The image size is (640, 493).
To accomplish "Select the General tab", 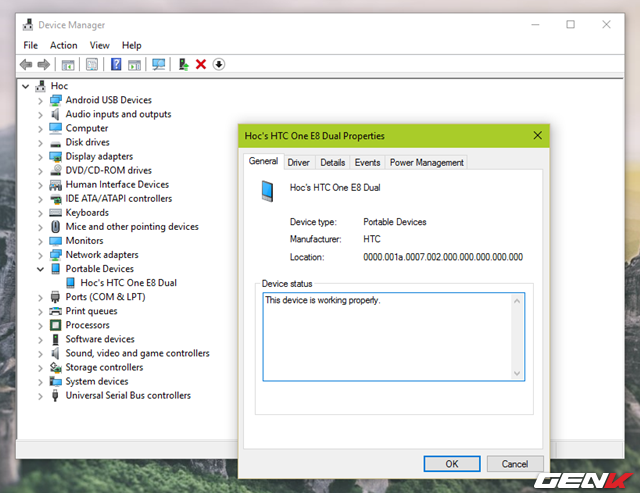I will [x=263, y=161].
